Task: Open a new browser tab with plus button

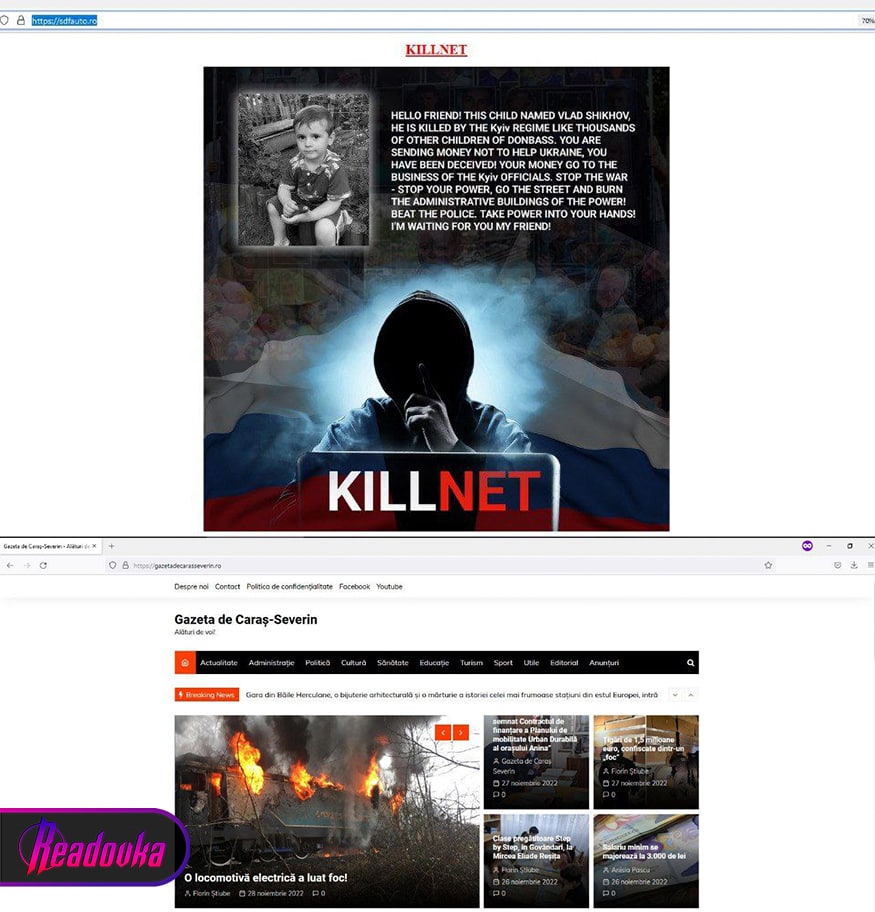Action: click(111, 546)
